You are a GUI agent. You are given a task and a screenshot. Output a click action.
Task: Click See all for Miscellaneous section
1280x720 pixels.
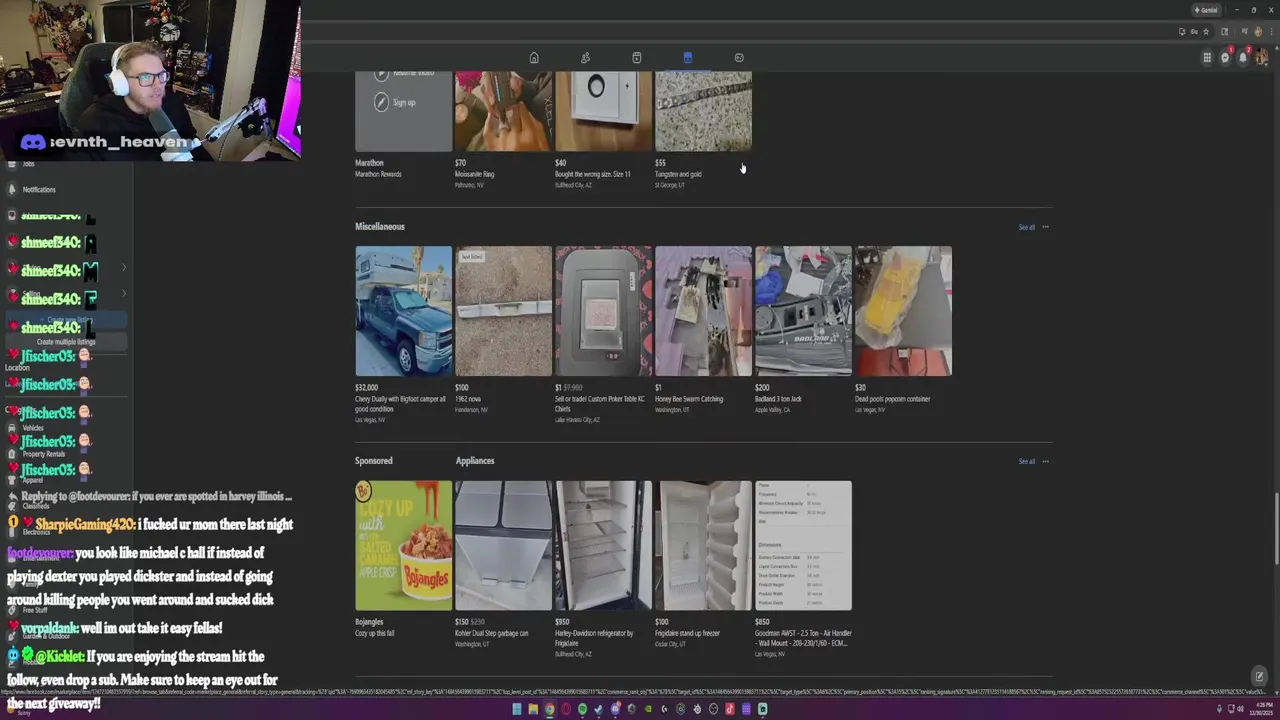(1027, 227)
